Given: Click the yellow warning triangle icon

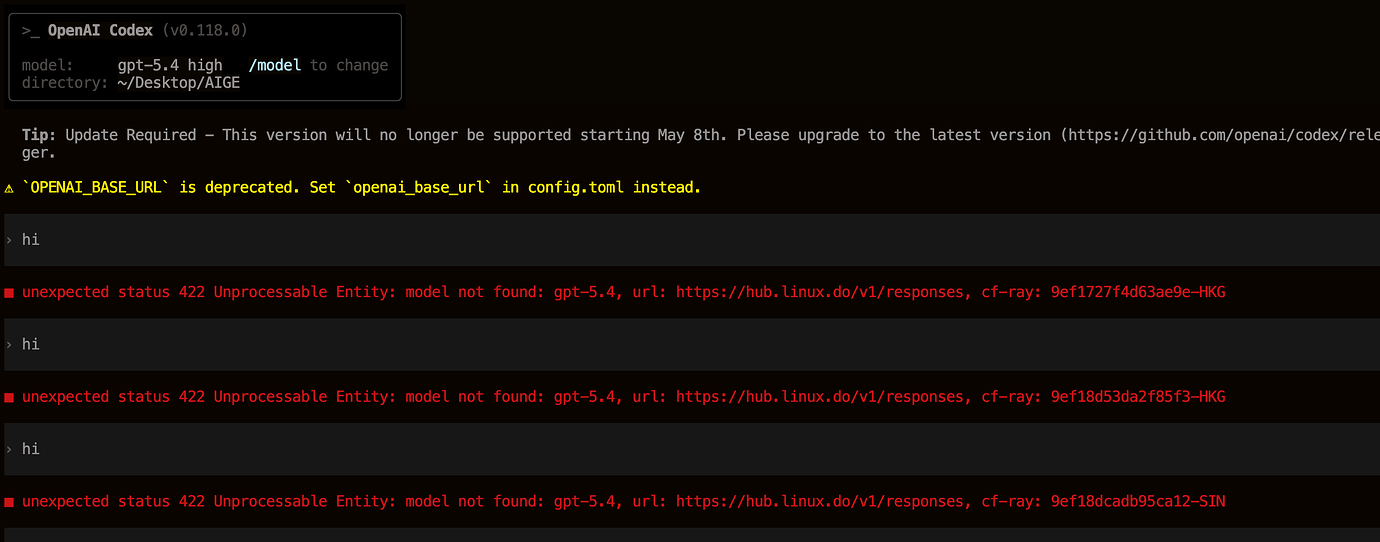Looking at the screenshot, I should coord(9,188).
